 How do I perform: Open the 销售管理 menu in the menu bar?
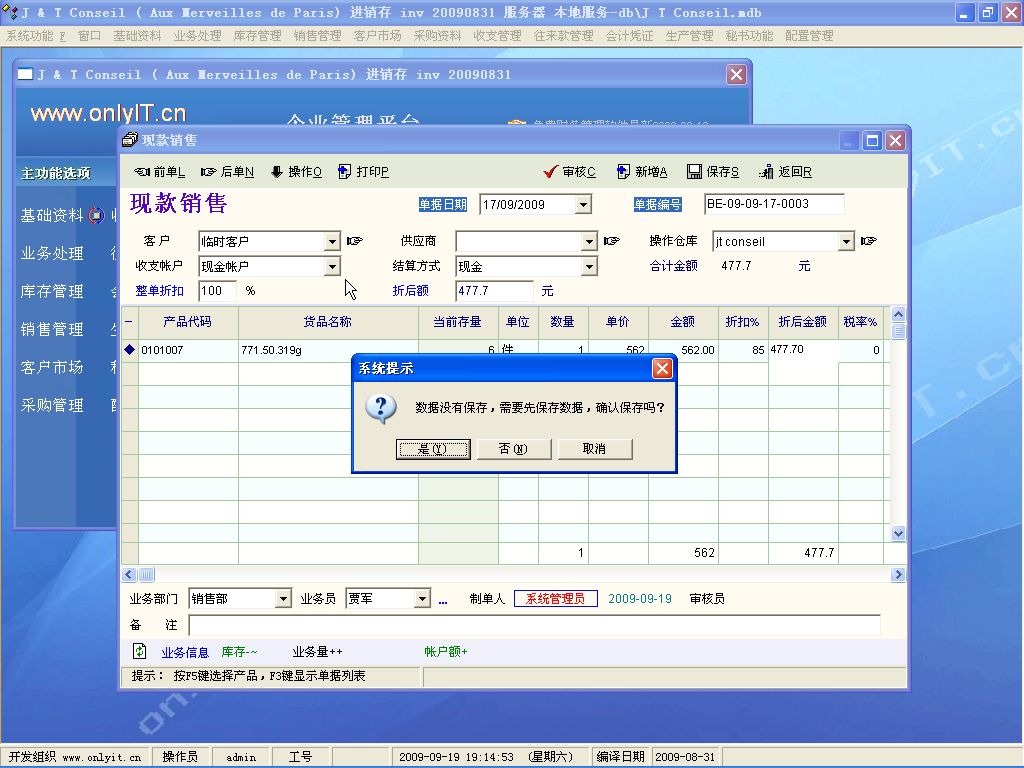[x=317, y=35]
